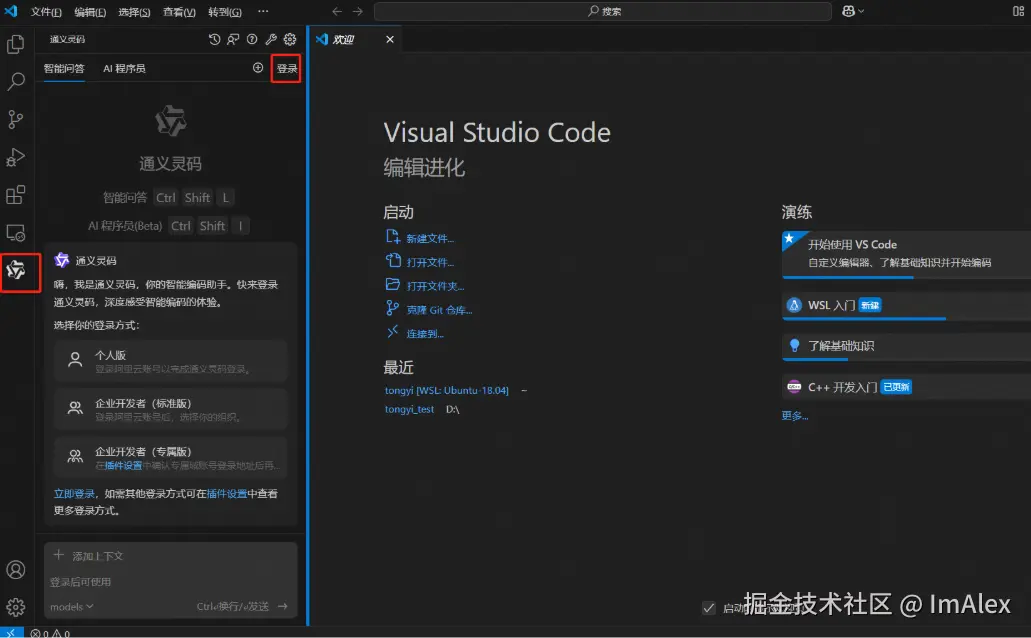Open the Run and Debug view
This screenshot has height=638, width=1031.
tap(15, 158)
